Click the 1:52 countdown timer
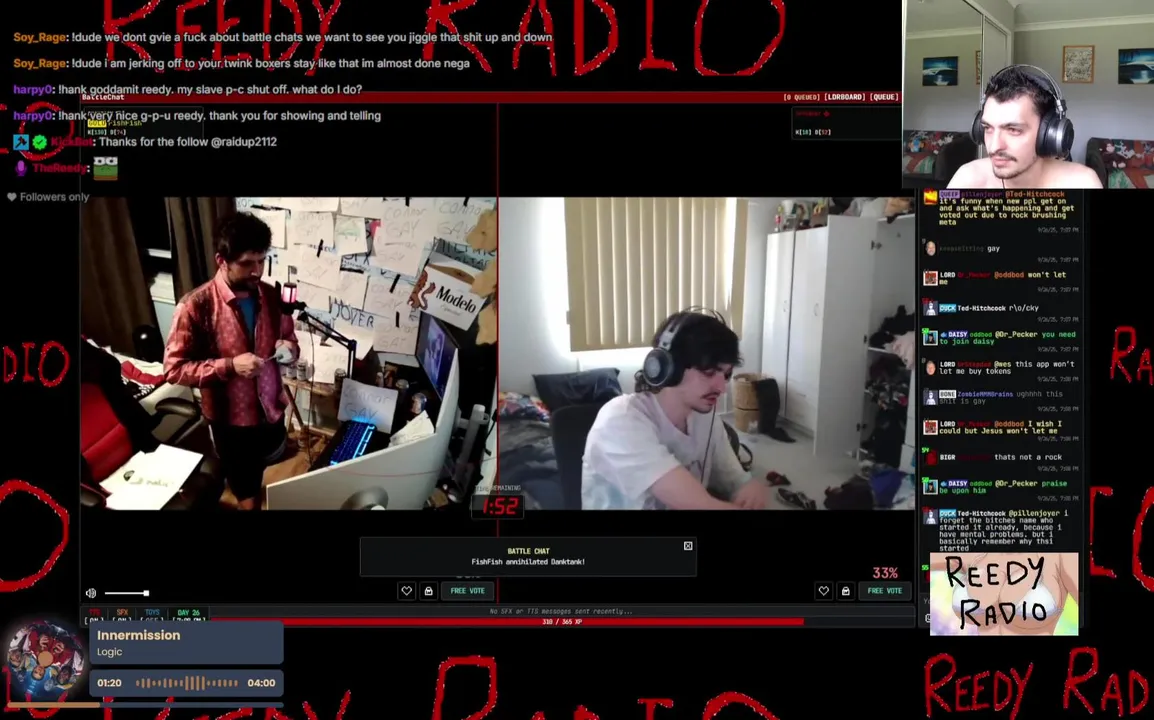The image size is (1154, 720). tap(499, 506)
